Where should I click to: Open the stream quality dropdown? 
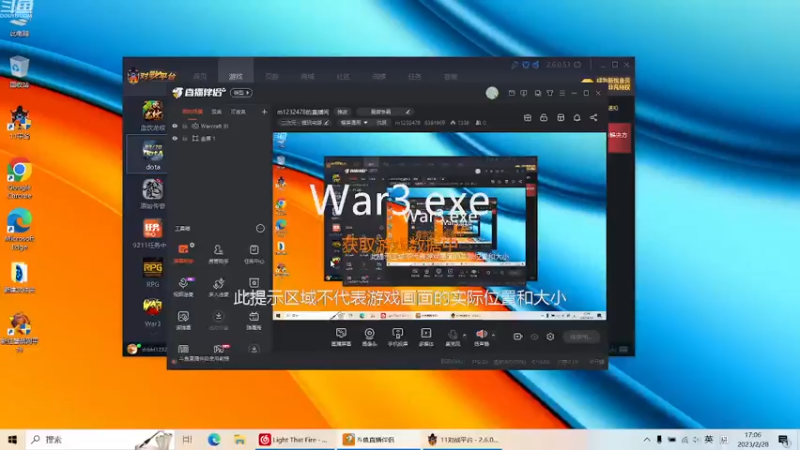pos(354,123)
